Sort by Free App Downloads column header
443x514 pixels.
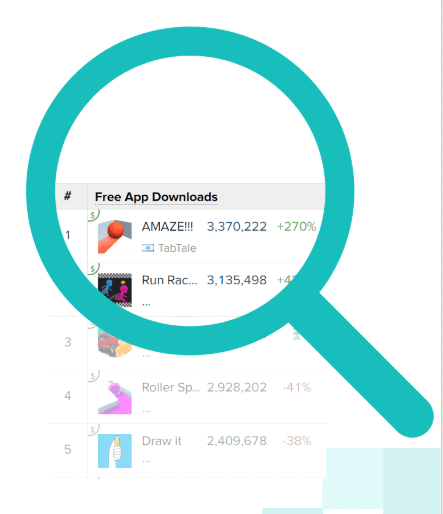[x=156, y=197]
